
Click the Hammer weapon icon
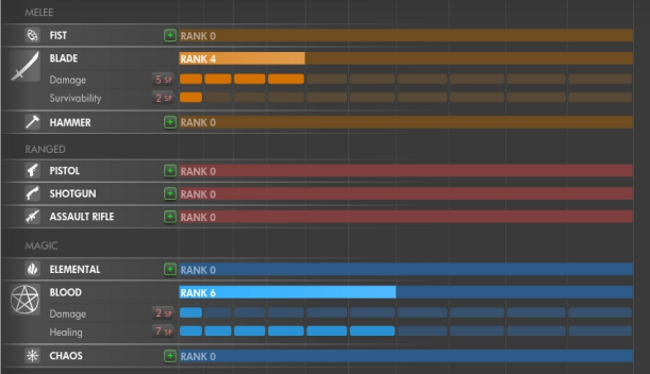click(x=32, y=122)
